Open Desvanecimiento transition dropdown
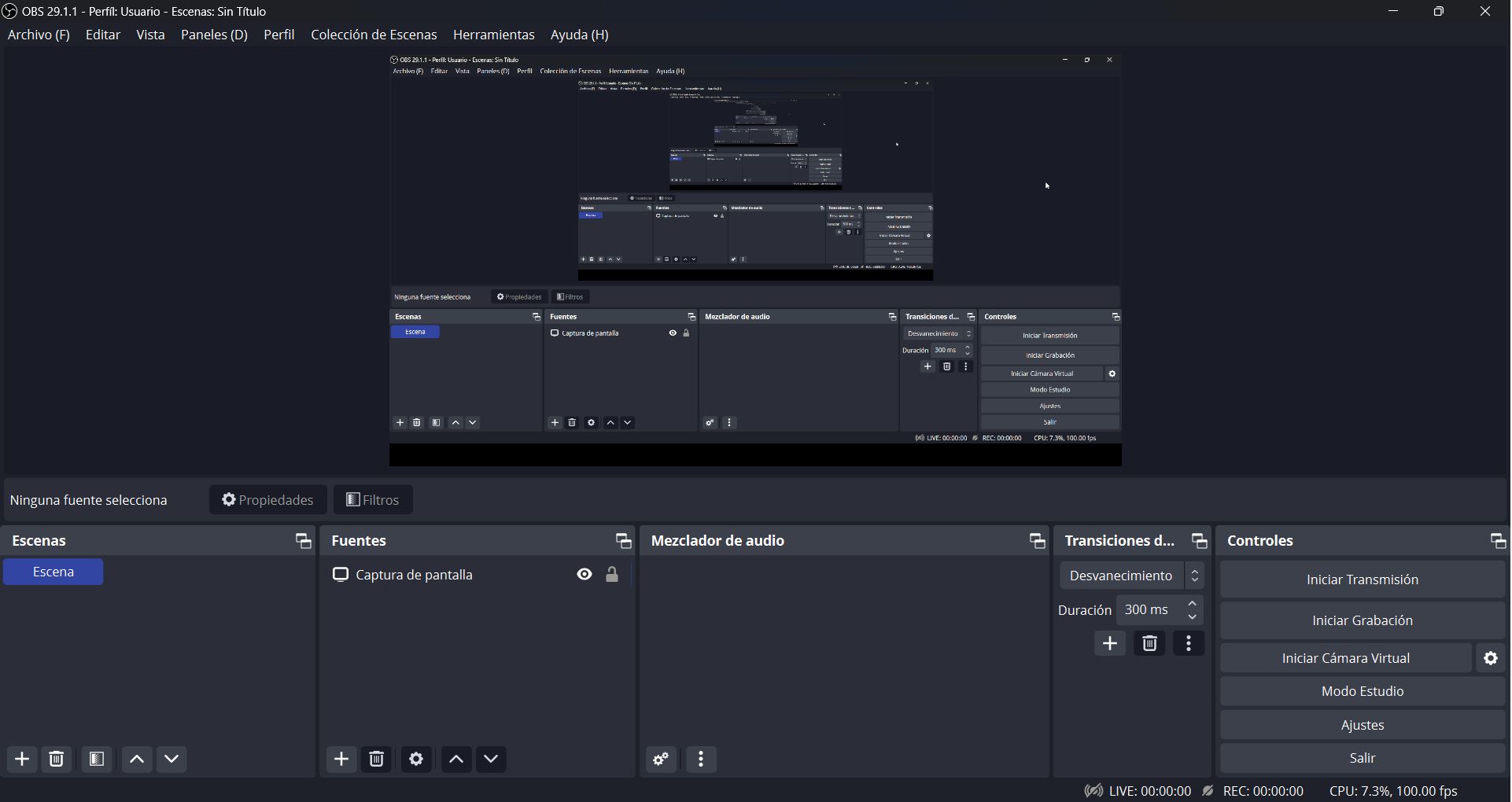This screenshot has height=802, width=1512. tap(1132, 576)
